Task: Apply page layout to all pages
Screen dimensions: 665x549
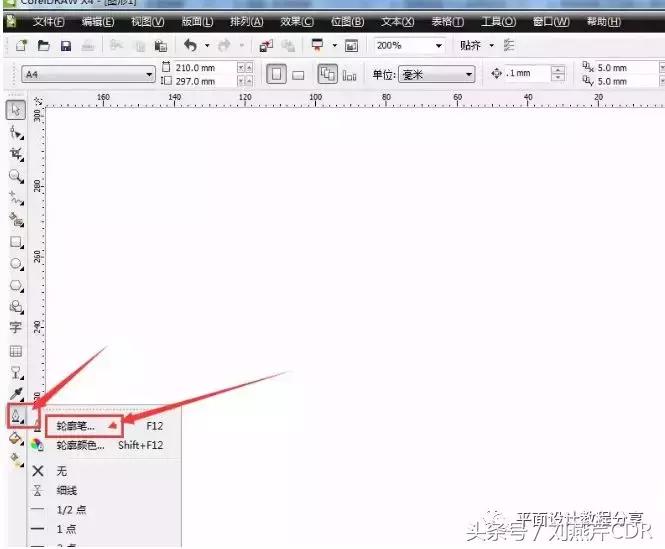Action: pos(327,75)
